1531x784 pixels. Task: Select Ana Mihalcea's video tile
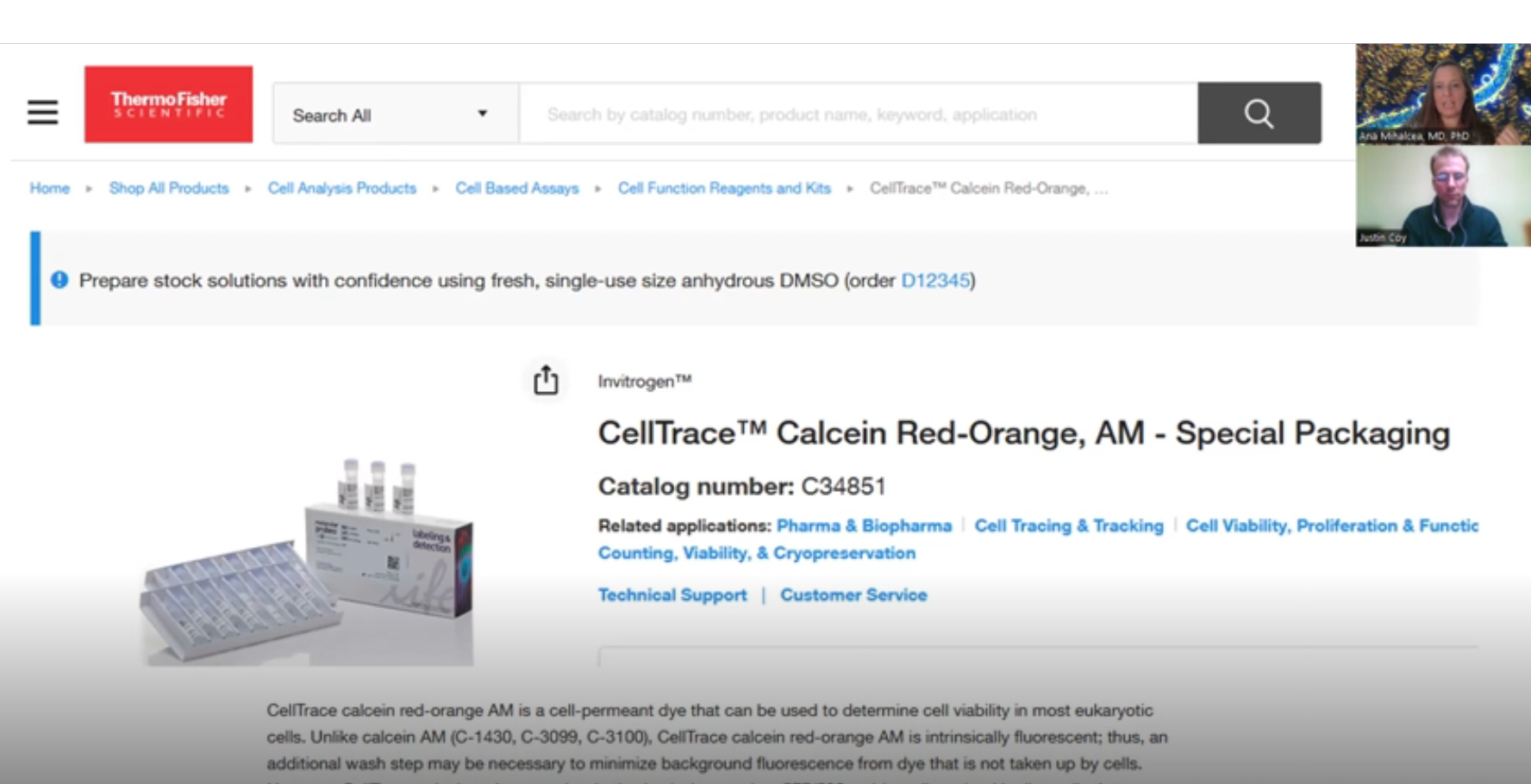point(1443,94)
